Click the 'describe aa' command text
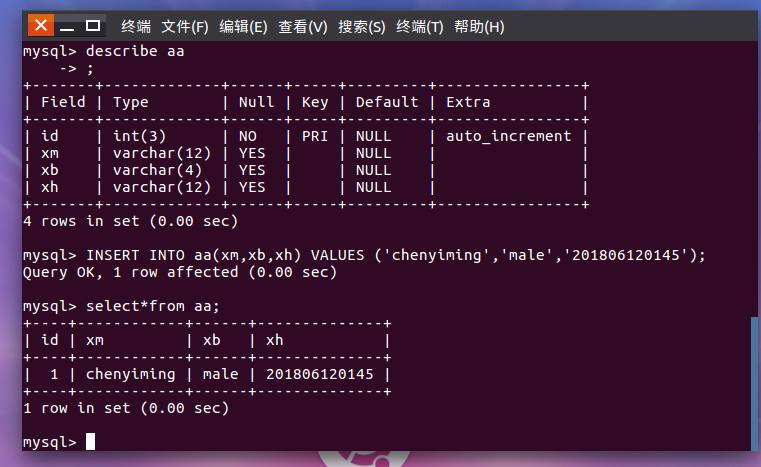The width and height of the screenshot is (761, 467). click(135, 51)
